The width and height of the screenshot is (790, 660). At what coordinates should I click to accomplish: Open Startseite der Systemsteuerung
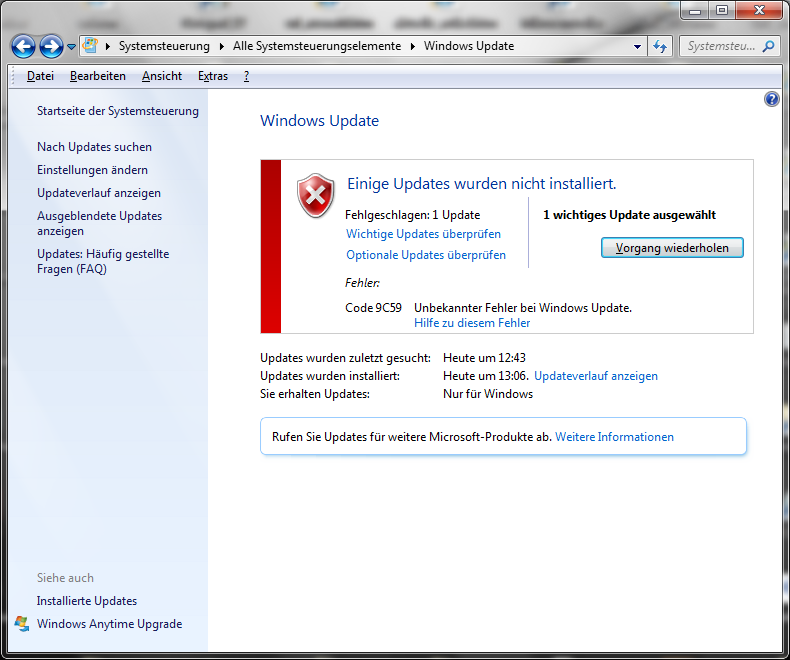pyautogui.click(x=118, y=111)
